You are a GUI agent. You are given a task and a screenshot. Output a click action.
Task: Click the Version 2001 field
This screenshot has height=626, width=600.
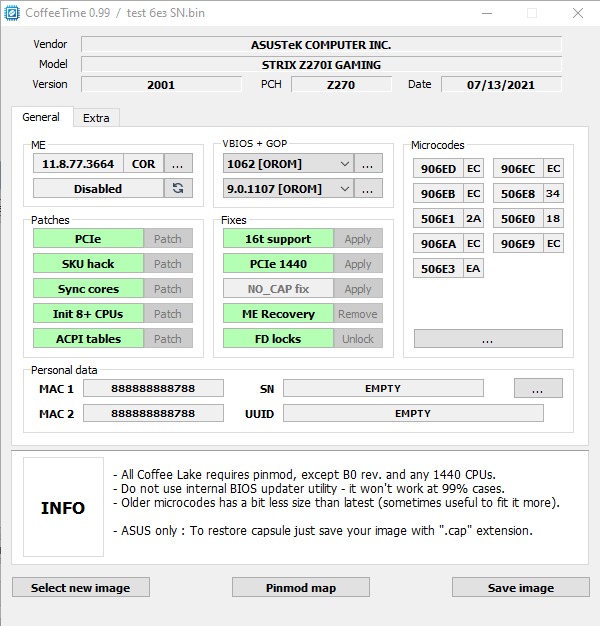[161, 85]
